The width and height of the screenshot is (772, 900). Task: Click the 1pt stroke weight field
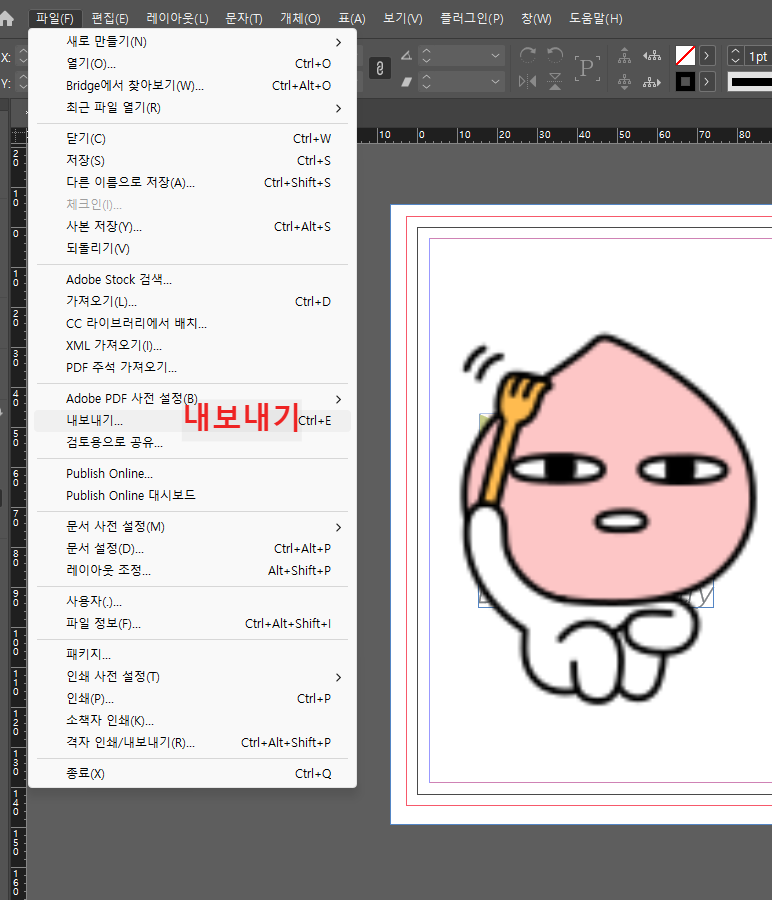point(759,56)
